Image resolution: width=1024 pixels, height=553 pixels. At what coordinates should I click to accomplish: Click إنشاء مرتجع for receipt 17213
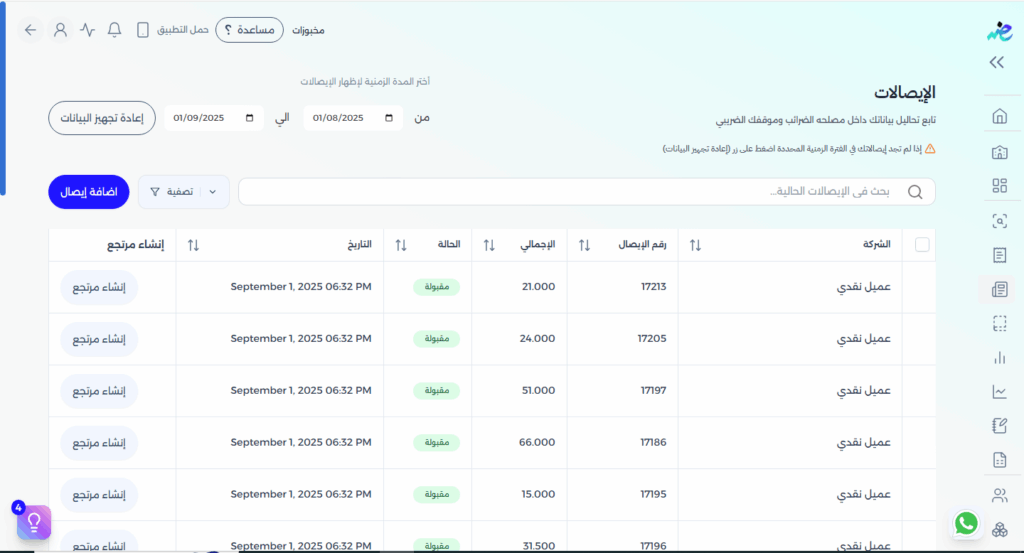[x=99, y=287]
